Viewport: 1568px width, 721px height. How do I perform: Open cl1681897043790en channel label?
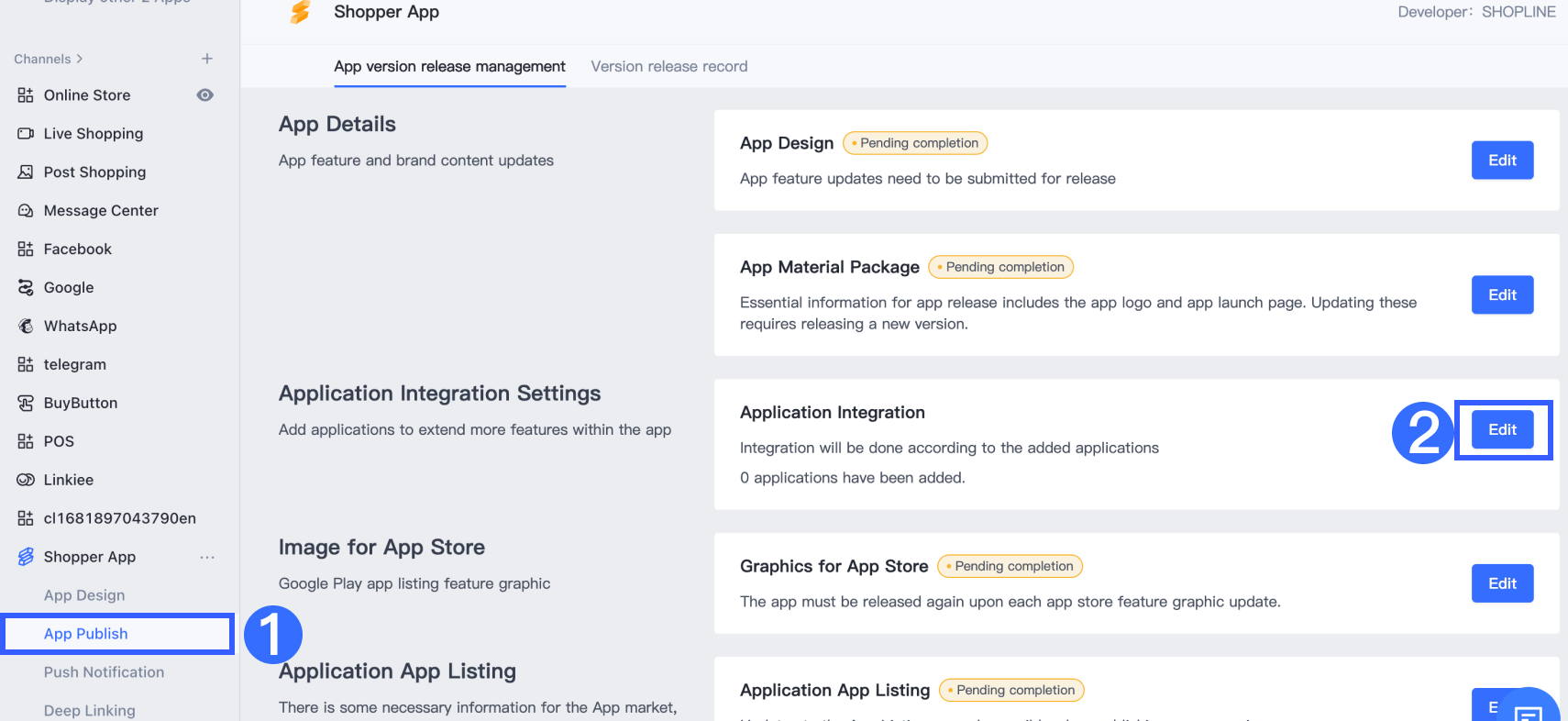coord(120,519)
